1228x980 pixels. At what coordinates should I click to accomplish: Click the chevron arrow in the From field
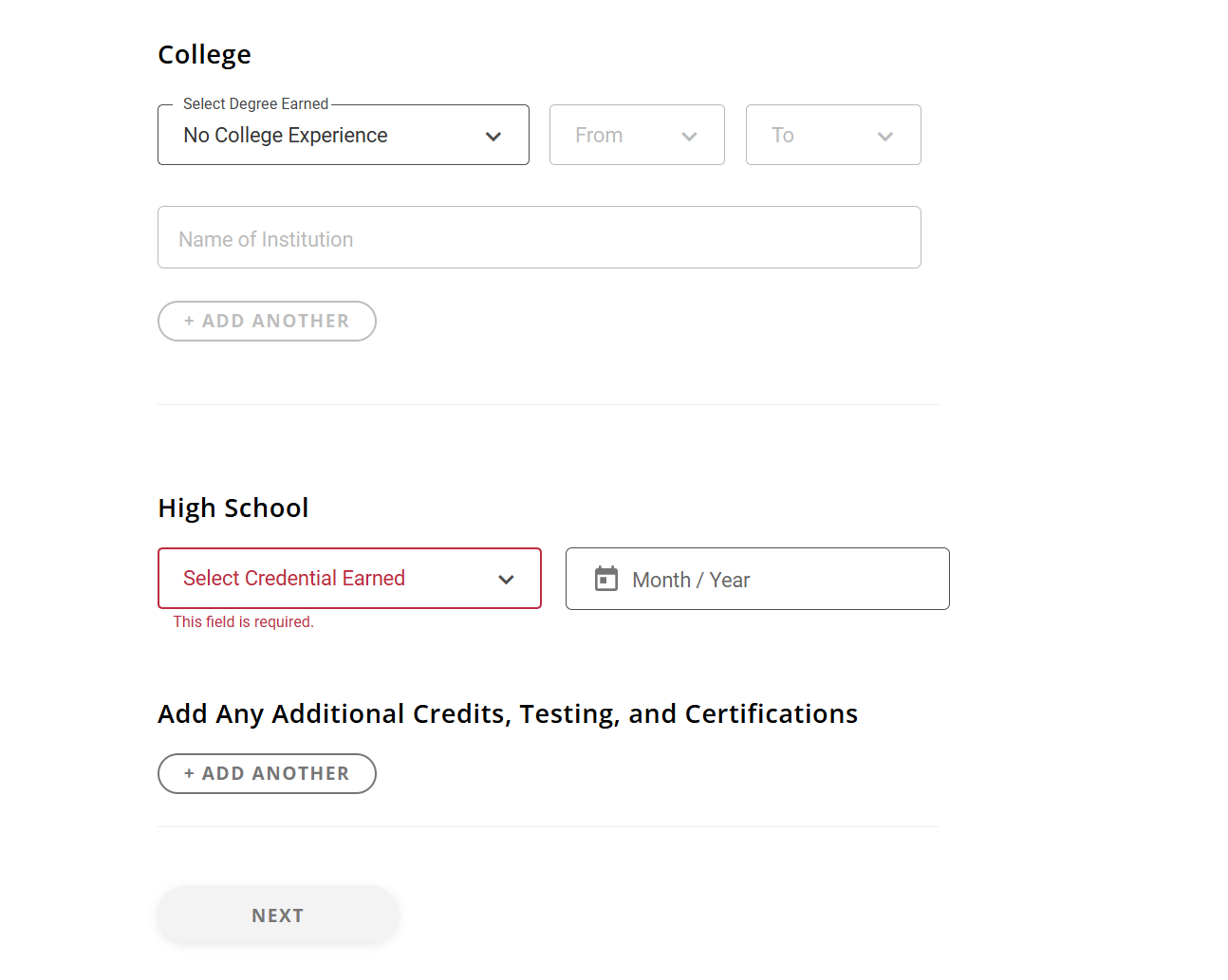click(x=690, y=137)
